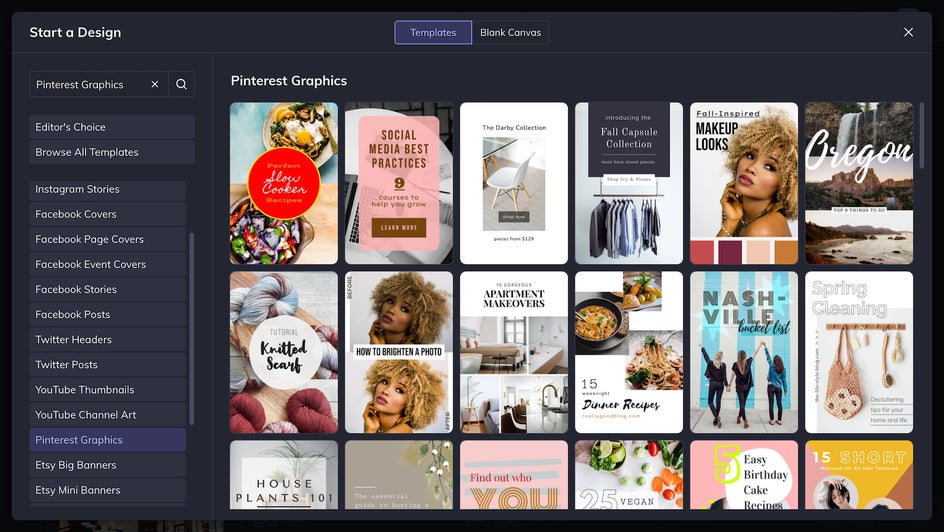Pick the essential guide mistletoe template
This screenshot has height=532, width=944.
pos(399,475)
